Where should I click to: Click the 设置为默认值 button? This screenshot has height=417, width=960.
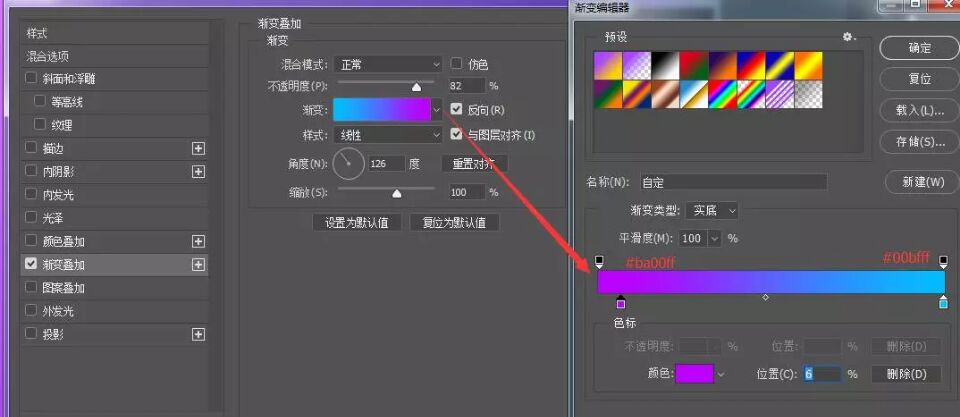[358, 222]
